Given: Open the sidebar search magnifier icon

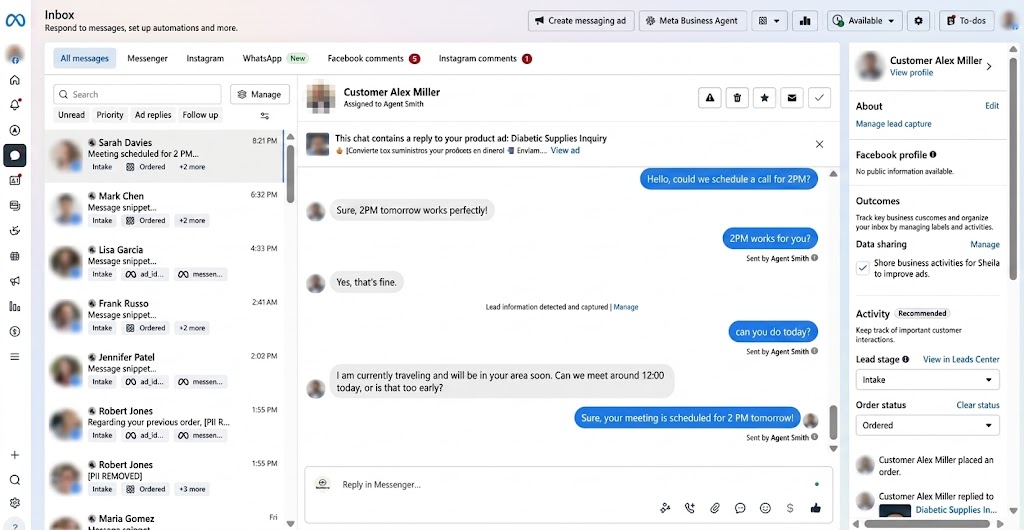Looking at the screenshot, I should (15, 480).
